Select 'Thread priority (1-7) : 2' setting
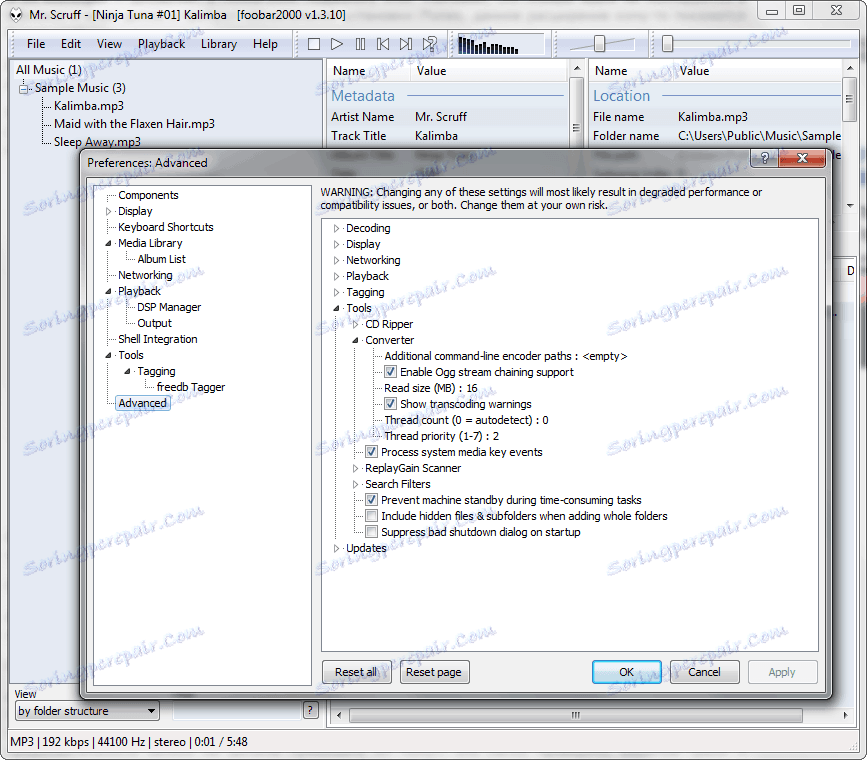 (x=442, y=436)
